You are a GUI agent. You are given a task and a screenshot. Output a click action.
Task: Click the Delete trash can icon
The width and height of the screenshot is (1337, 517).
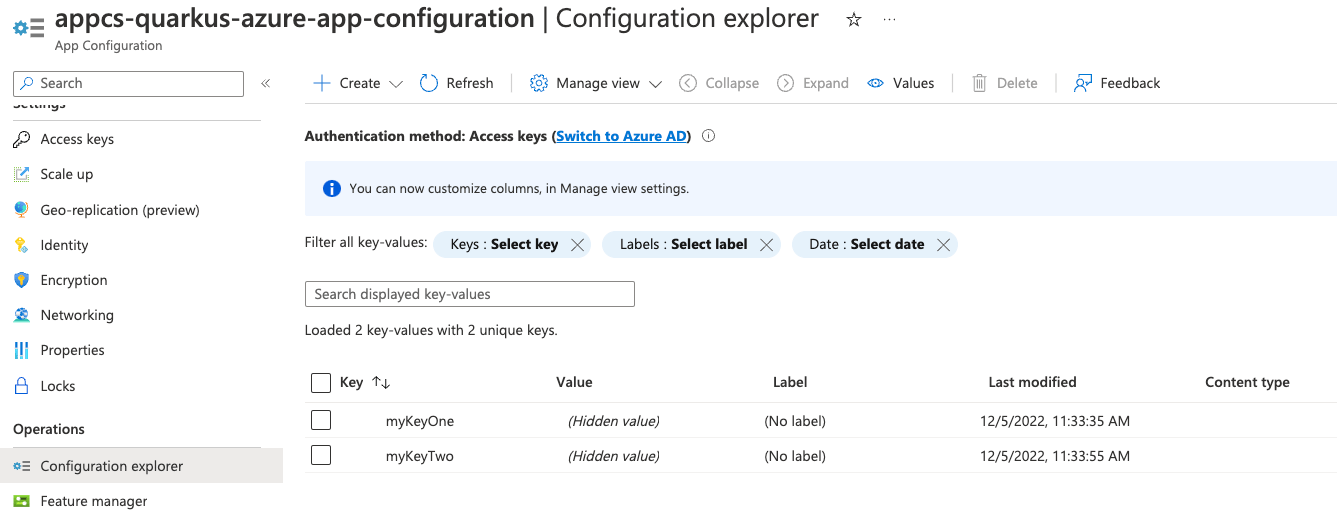coord(980,83)
